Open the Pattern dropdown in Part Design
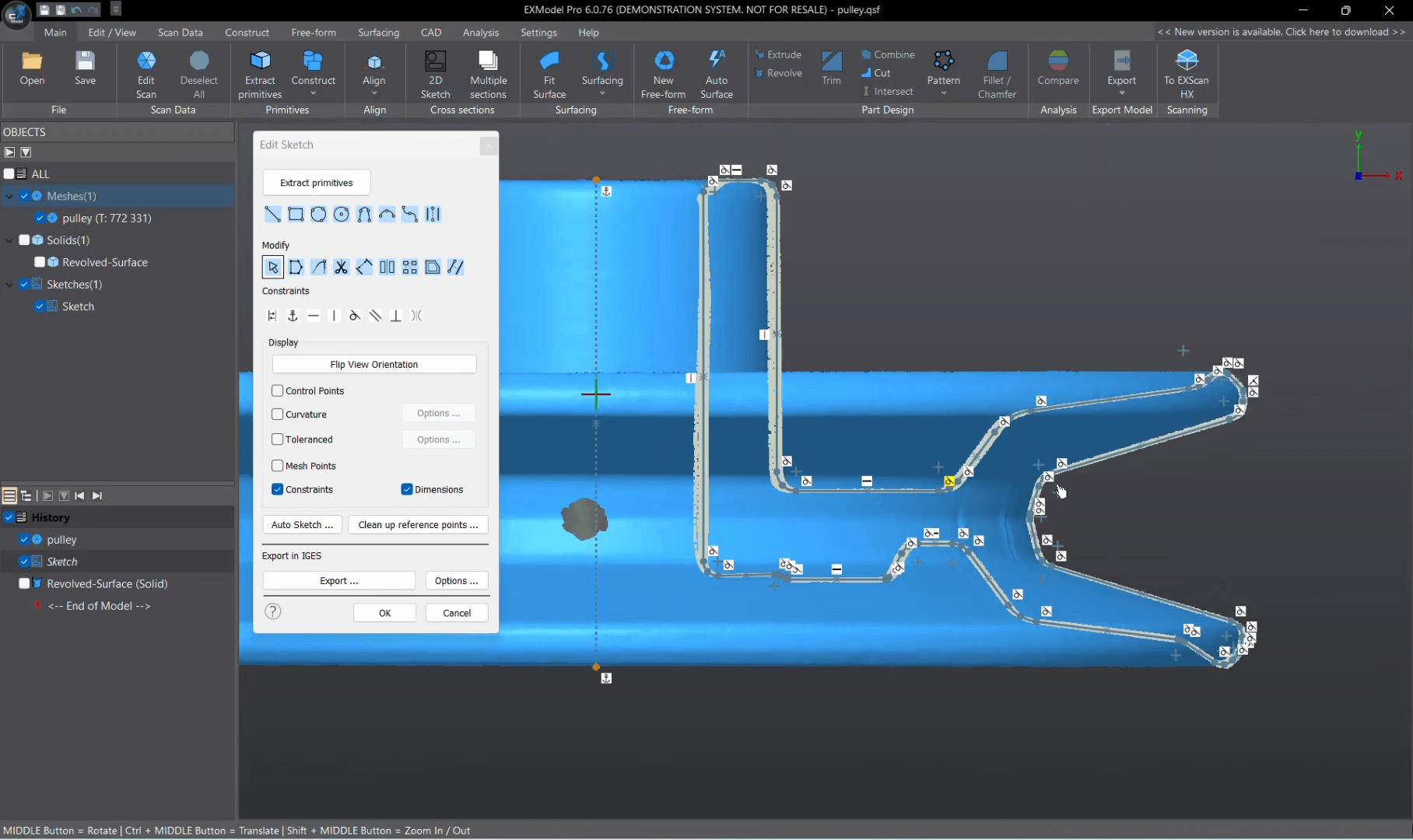This screenshot has width=1413, height=840. point(945,93)
